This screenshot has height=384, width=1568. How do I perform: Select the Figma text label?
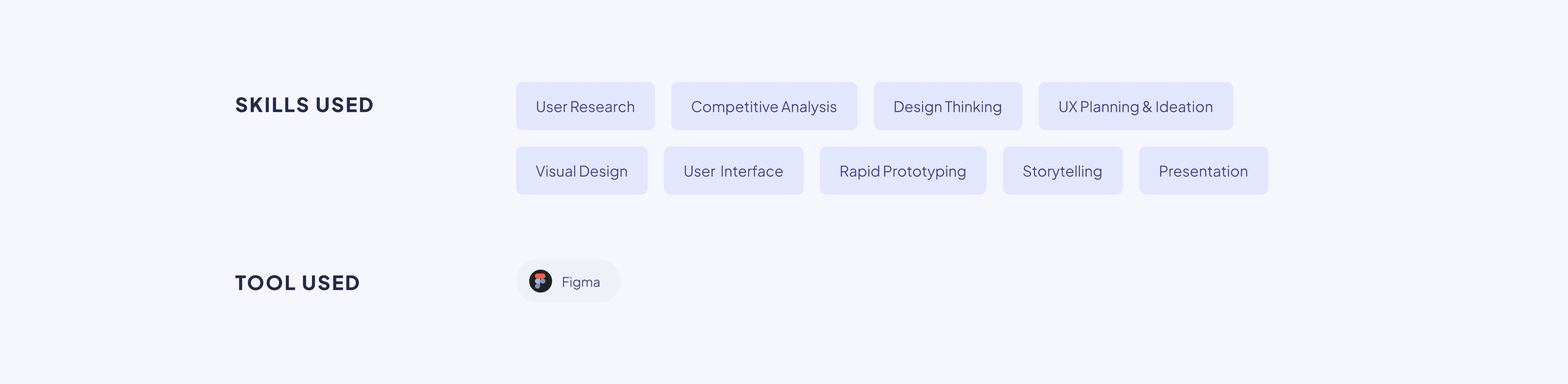[x=581, y=282]
